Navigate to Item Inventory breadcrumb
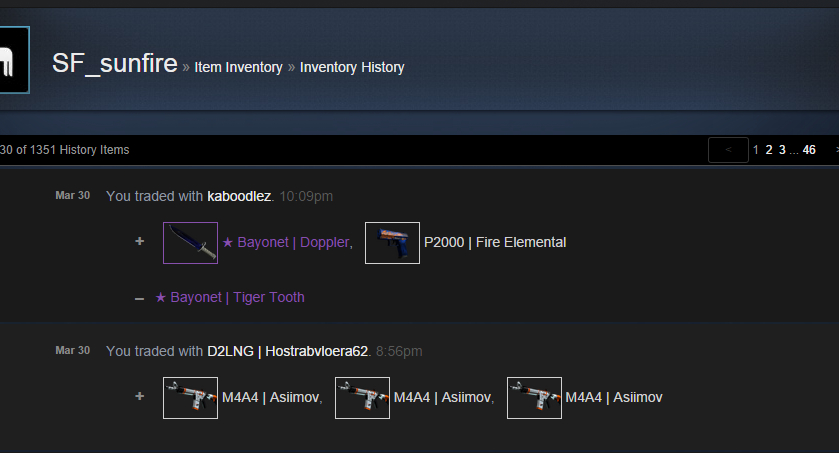Image resolution: width=839 pixels, height=453 pixels. pyautogui.click(x=238, y=67)
